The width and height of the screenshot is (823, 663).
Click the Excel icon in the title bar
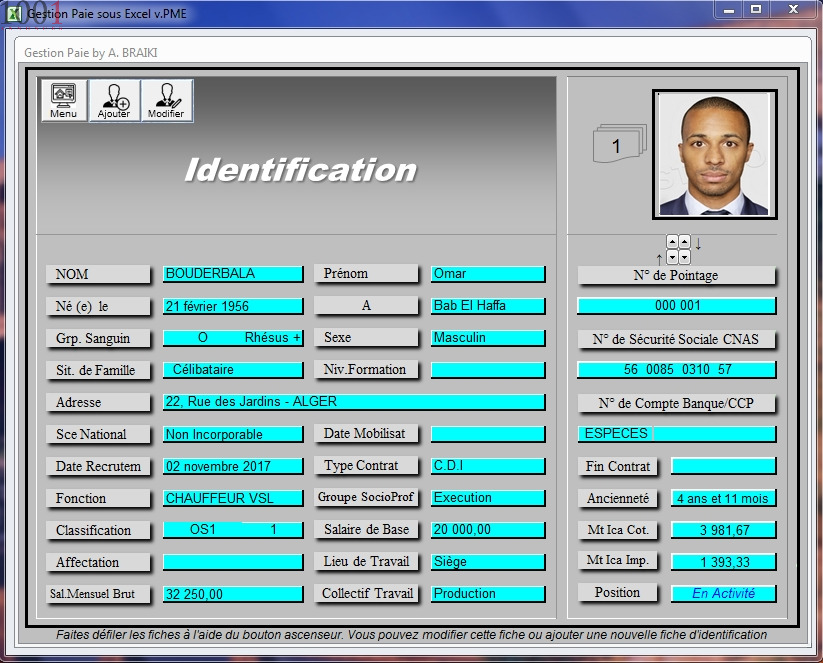(x=14, y=14)
